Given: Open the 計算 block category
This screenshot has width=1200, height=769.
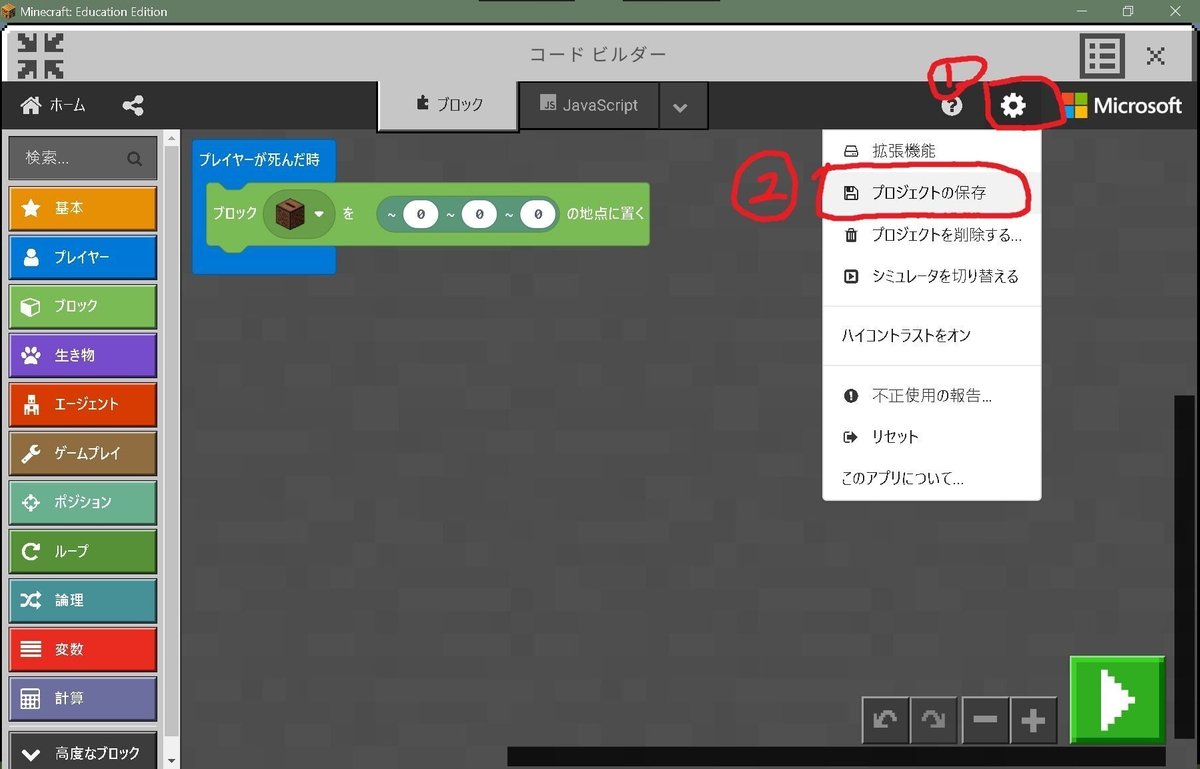Looking at the screenshot, I should [x=83, y=698].
